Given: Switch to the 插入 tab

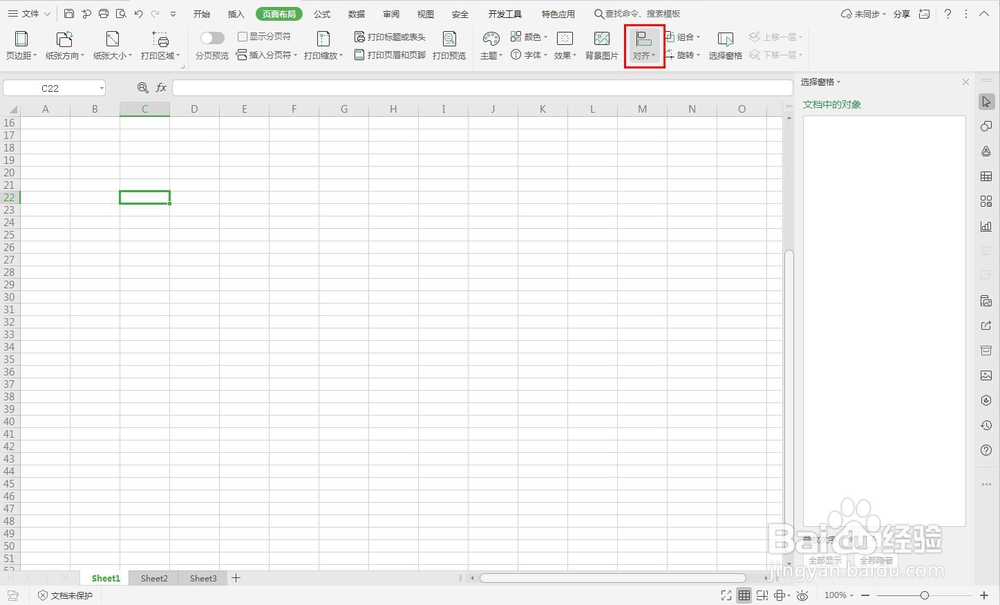Looking at the screenshot, I should pyautogui.click(x=236, y=13).
